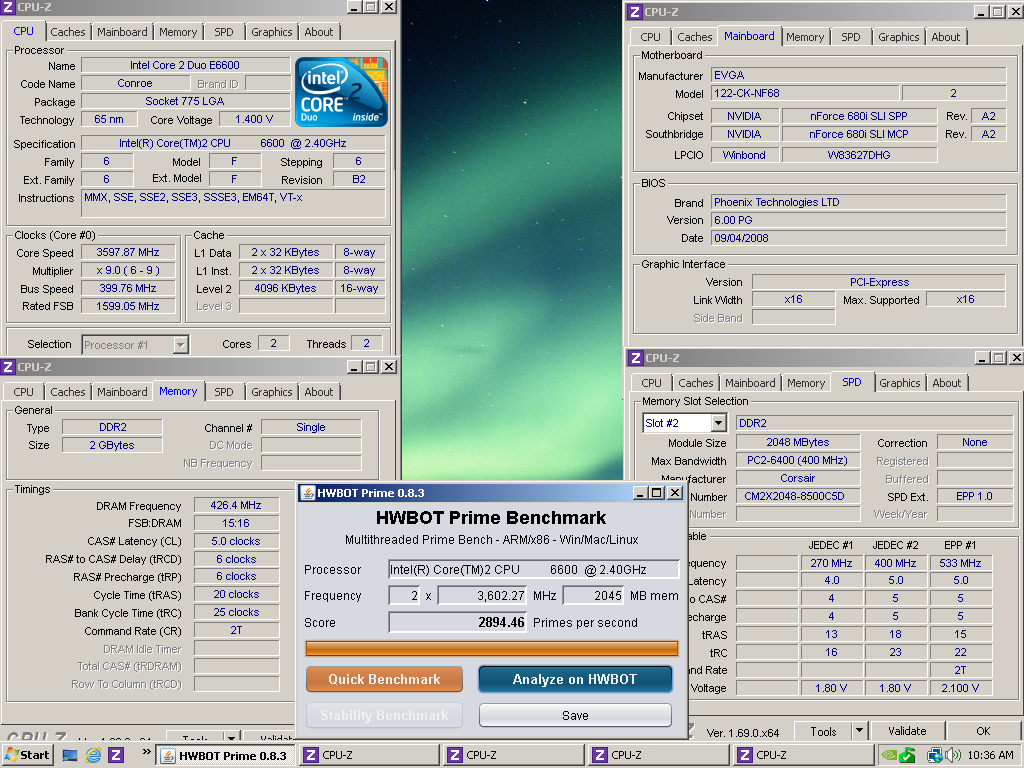Click Validate in the SPD window
Screen dimensions: 1024x768
906,731
